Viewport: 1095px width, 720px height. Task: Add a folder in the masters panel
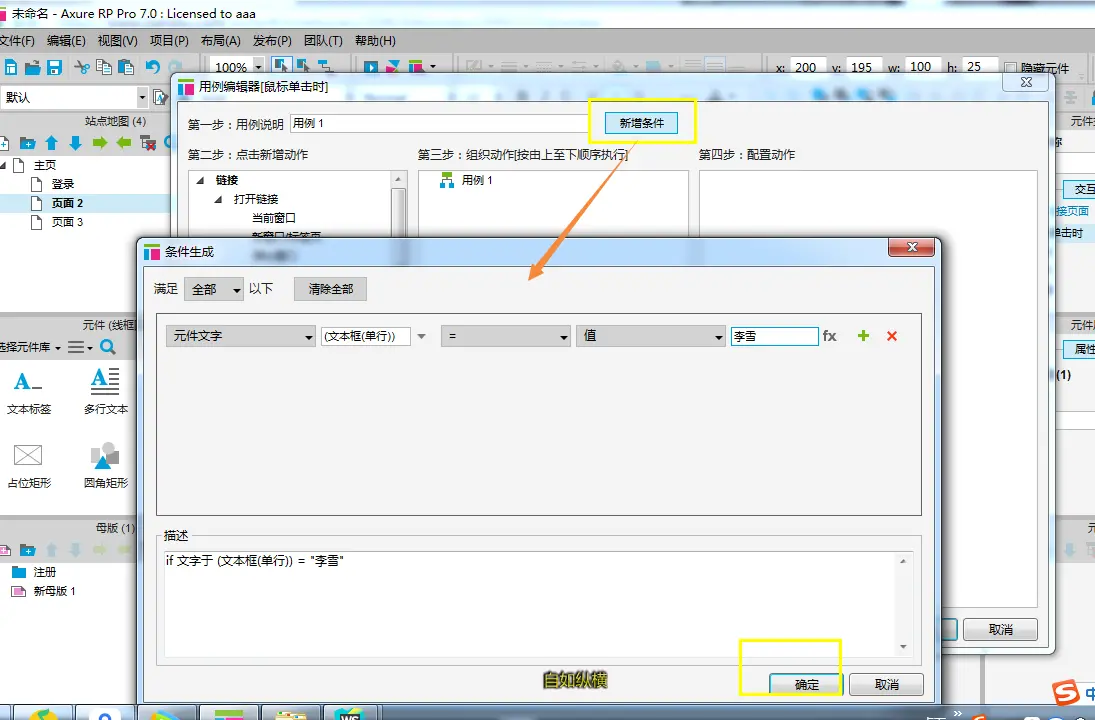tap(27, 550)
